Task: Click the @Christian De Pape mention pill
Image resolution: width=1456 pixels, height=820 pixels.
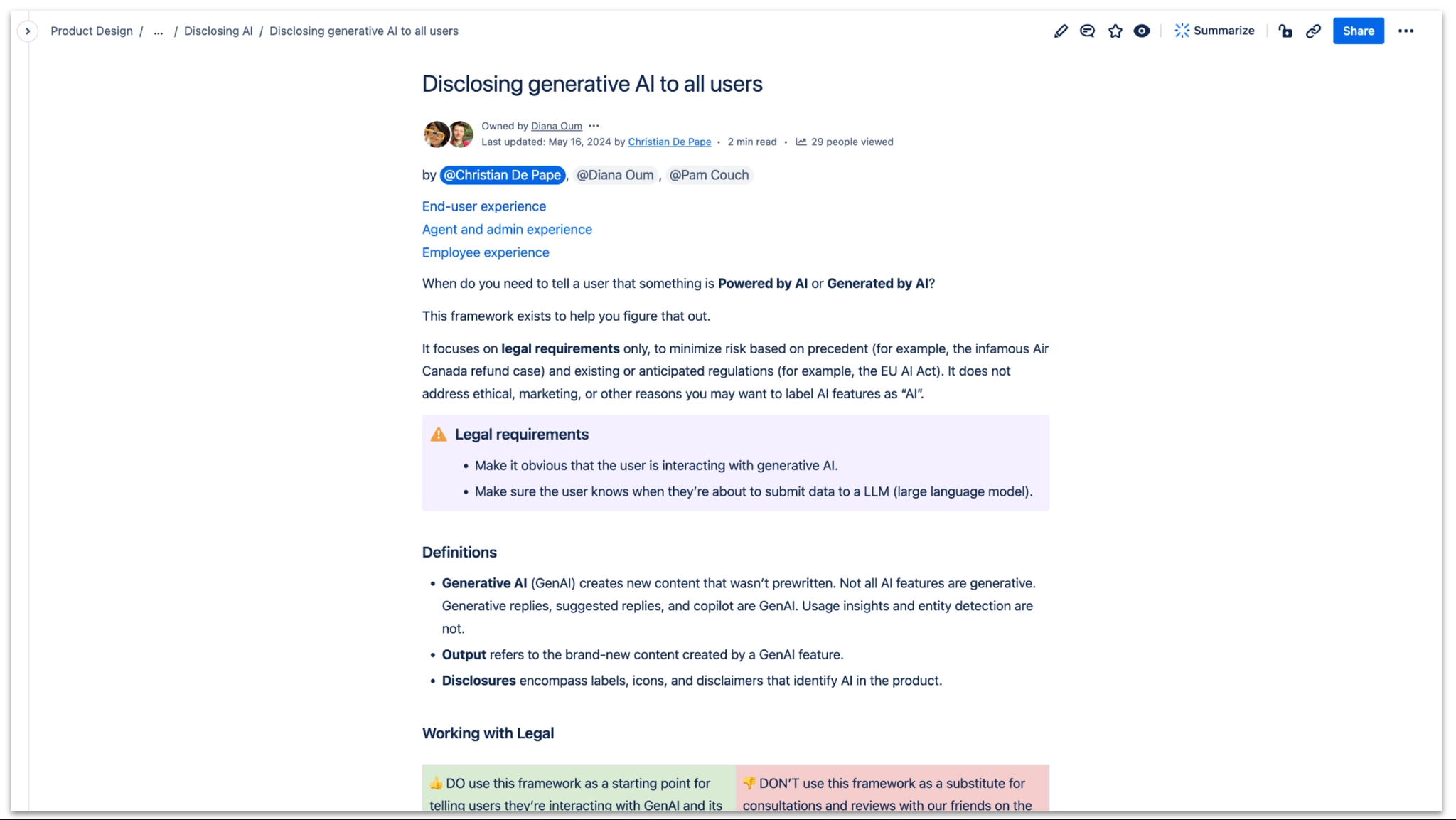Action: pos(502,175)
